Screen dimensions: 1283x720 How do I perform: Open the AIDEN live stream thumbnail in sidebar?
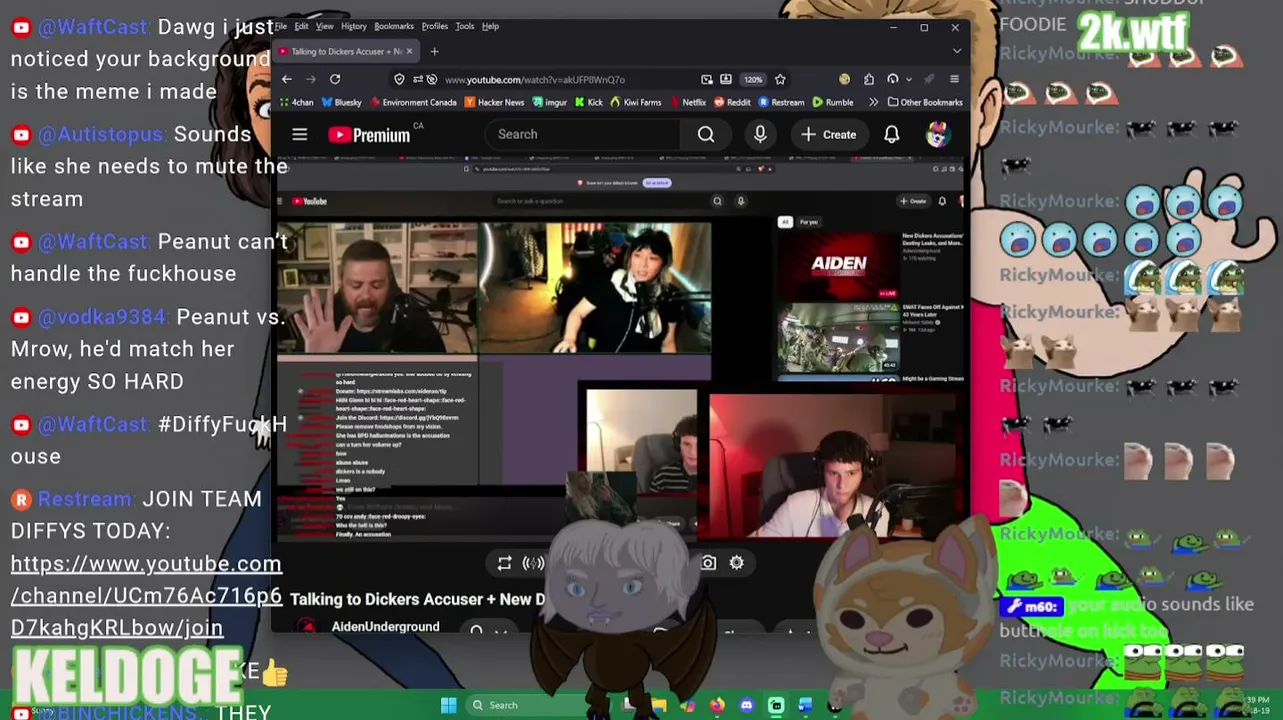tap(838, 265)
